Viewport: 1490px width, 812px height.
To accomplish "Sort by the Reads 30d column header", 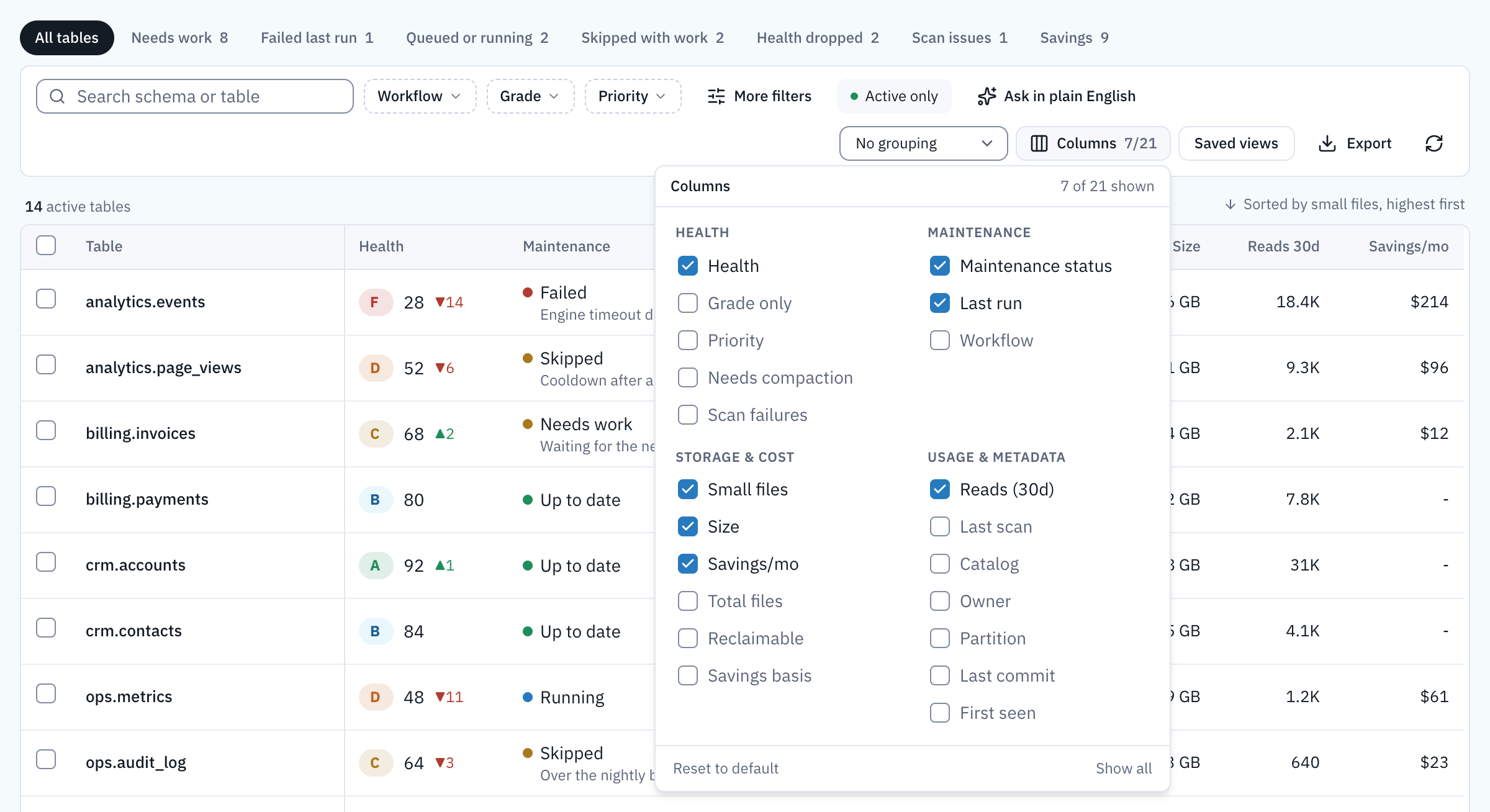I will pos(1283,246).
